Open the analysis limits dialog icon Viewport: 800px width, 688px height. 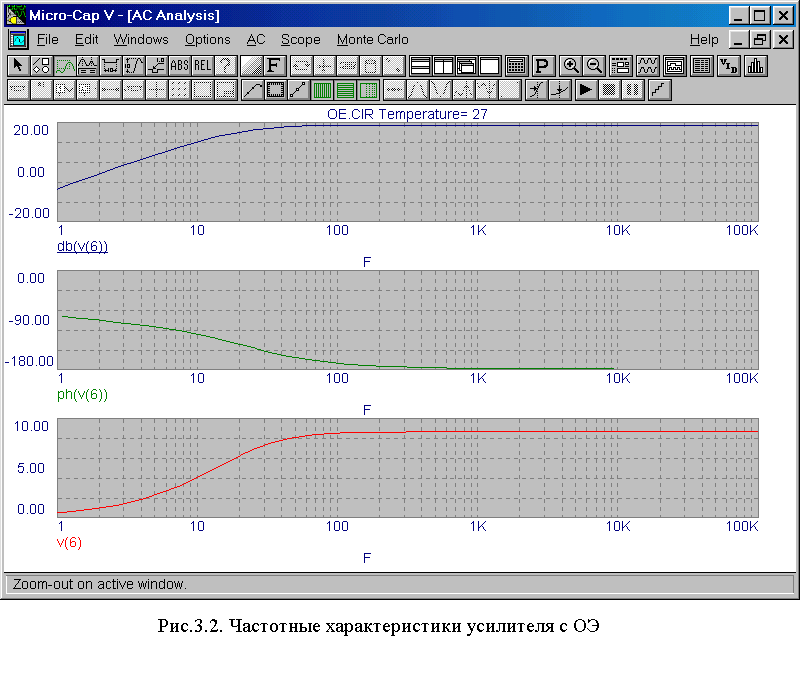coord(620,66)
